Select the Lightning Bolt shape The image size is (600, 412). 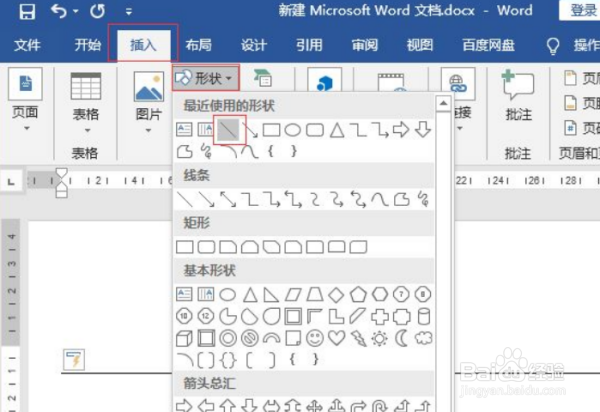[x=359, y=339]
